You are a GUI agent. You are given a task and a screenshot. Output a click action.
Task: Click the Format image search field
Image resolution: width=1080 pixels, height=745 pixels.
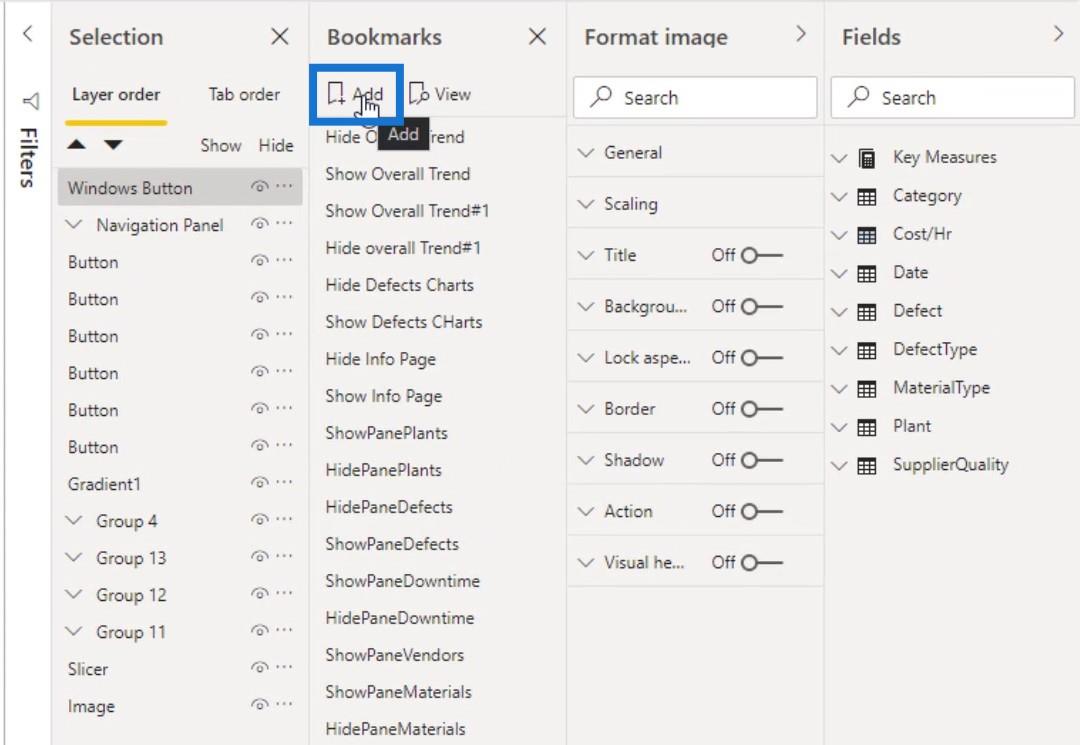coord(695,97)
